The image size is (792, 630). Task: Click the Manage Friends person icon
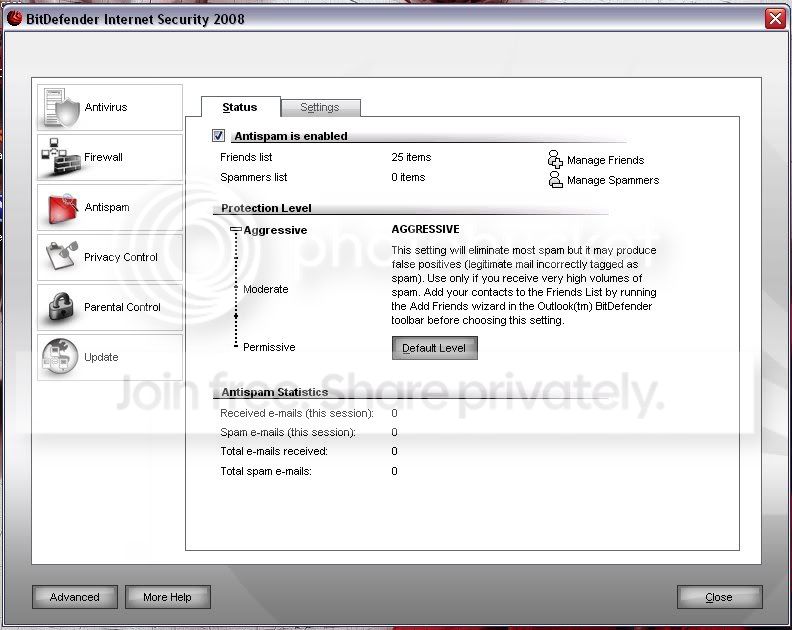(x=555, y=159)
